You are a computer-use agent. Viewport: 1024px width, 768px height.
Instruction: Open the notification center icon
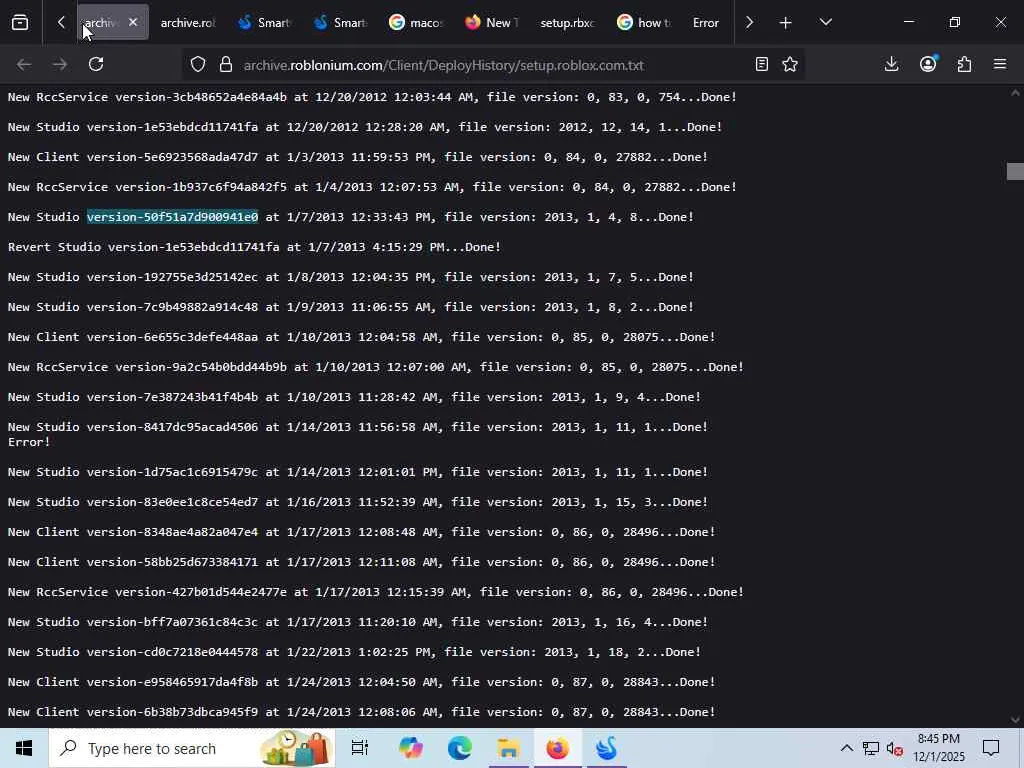(x=991, y=748)
